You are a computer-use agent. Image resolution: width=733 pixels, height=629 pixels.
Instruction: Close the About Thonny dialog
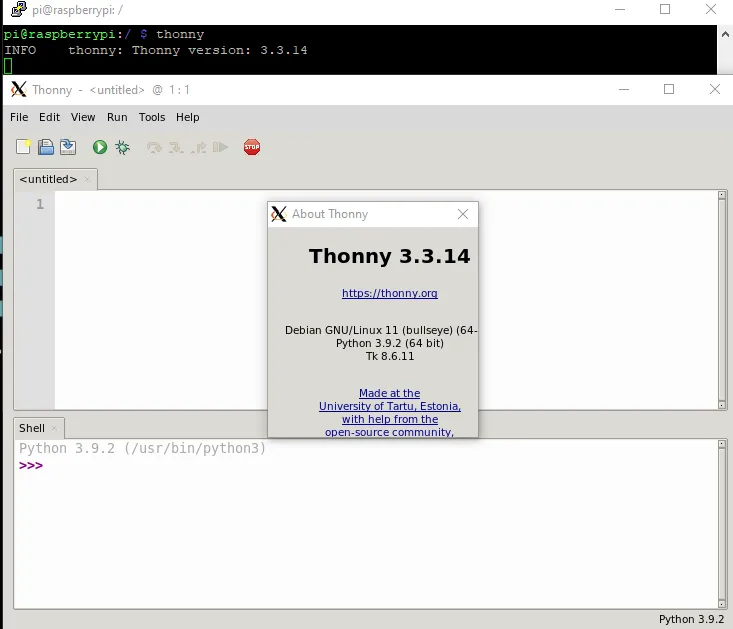pos(463,214)
